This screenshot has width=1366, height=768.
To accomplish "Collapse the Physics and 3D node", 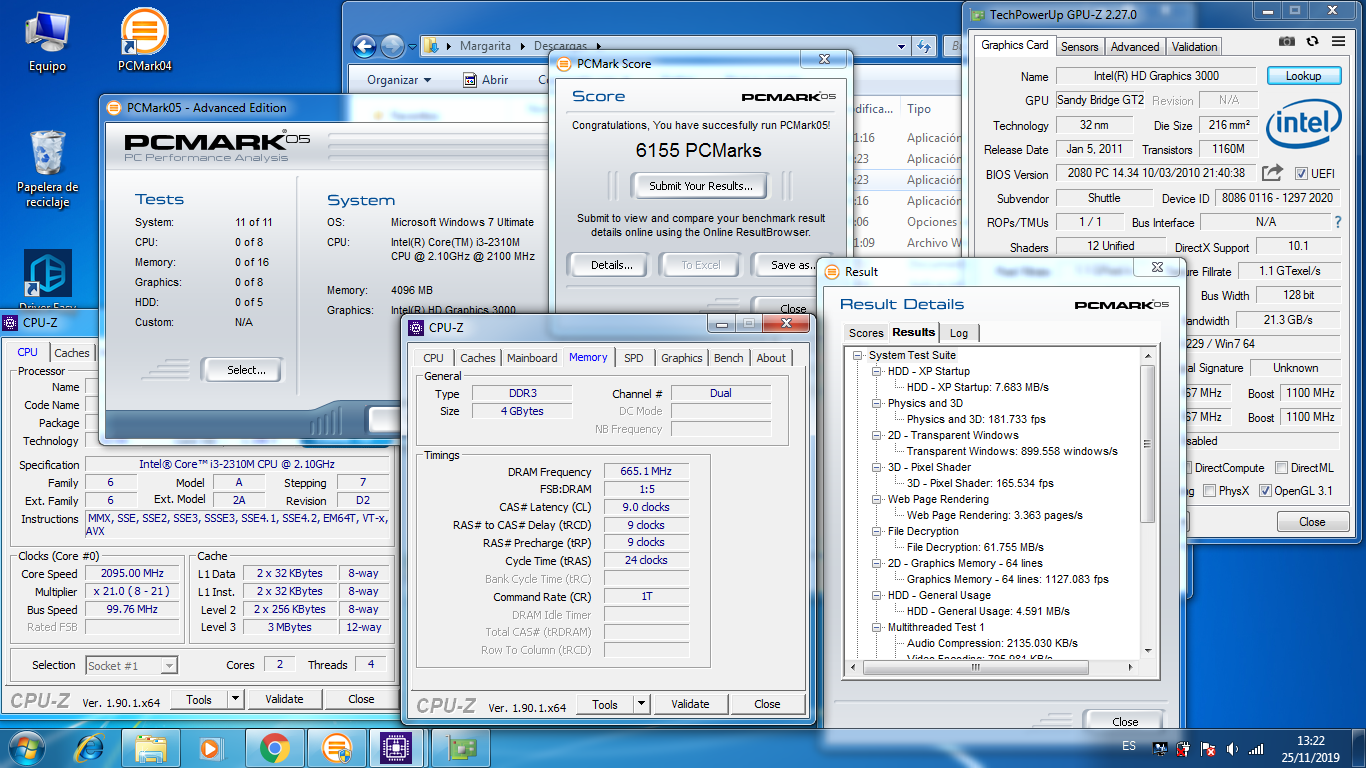I will tap(877, 403).
